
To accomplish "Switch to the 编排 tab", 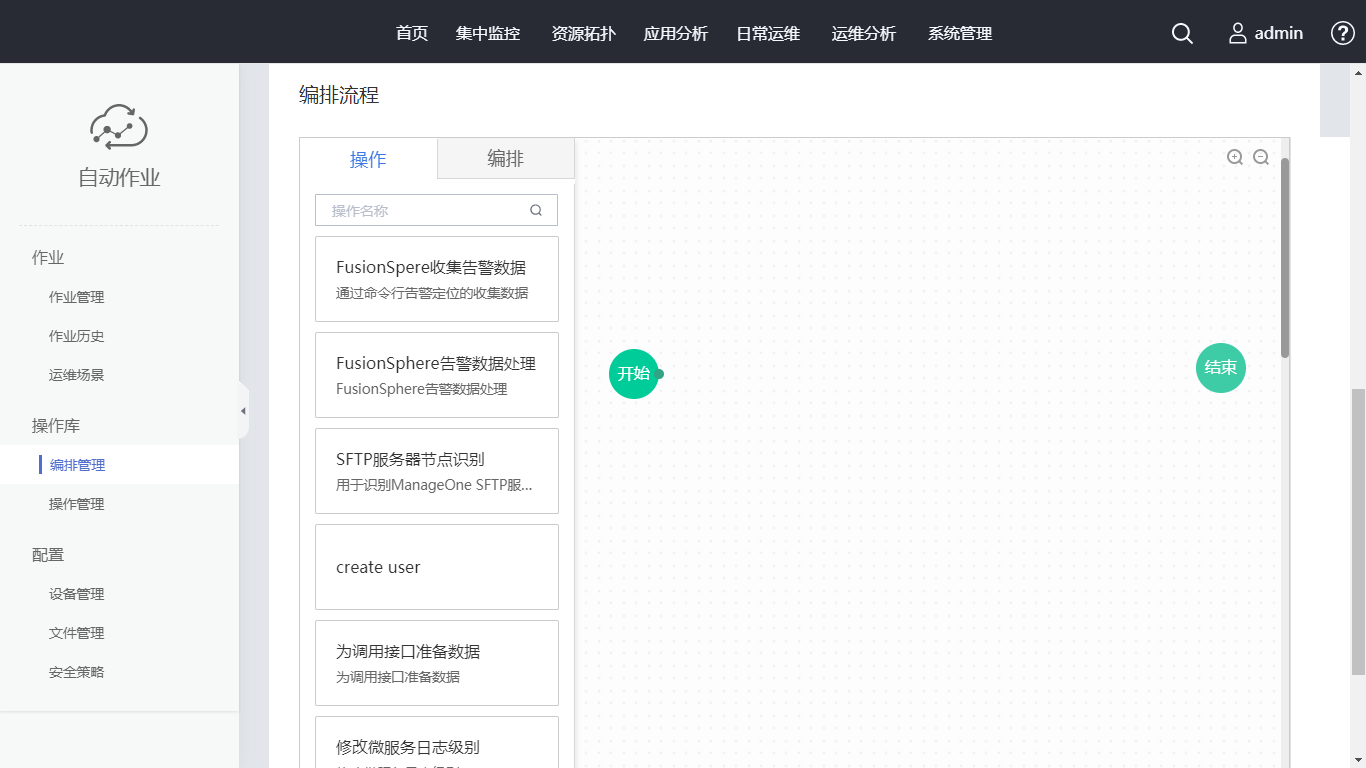I will [505, 159].
